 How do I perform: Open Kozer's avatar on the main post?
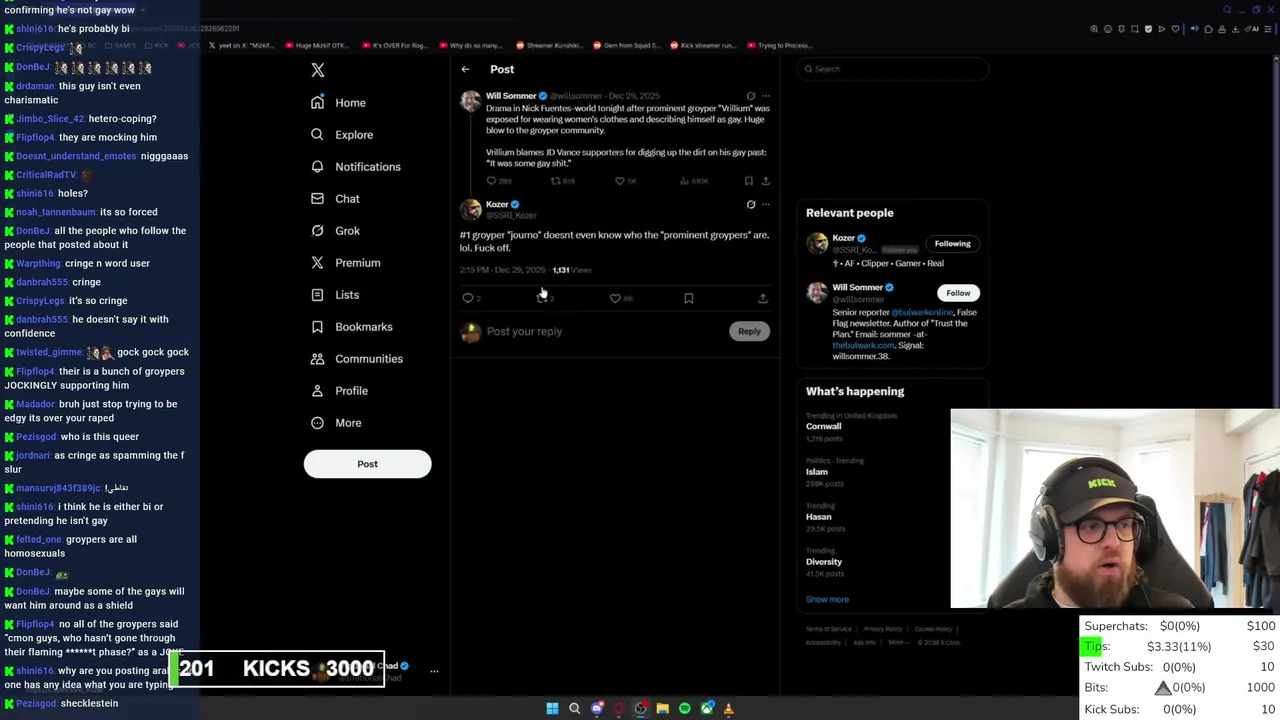[x=470, y=209]
